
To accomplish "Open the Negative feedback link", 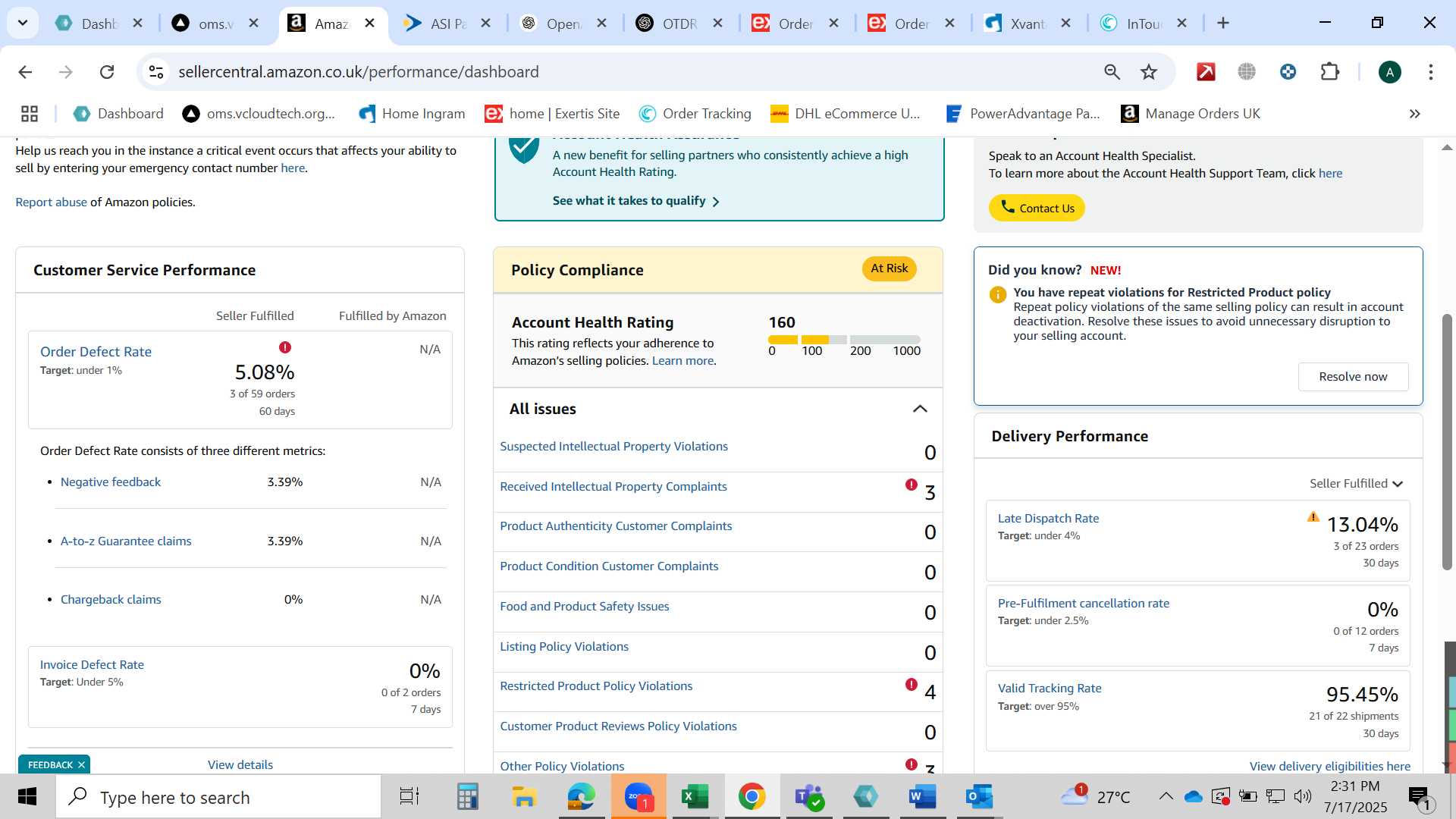I will (111, 482).
